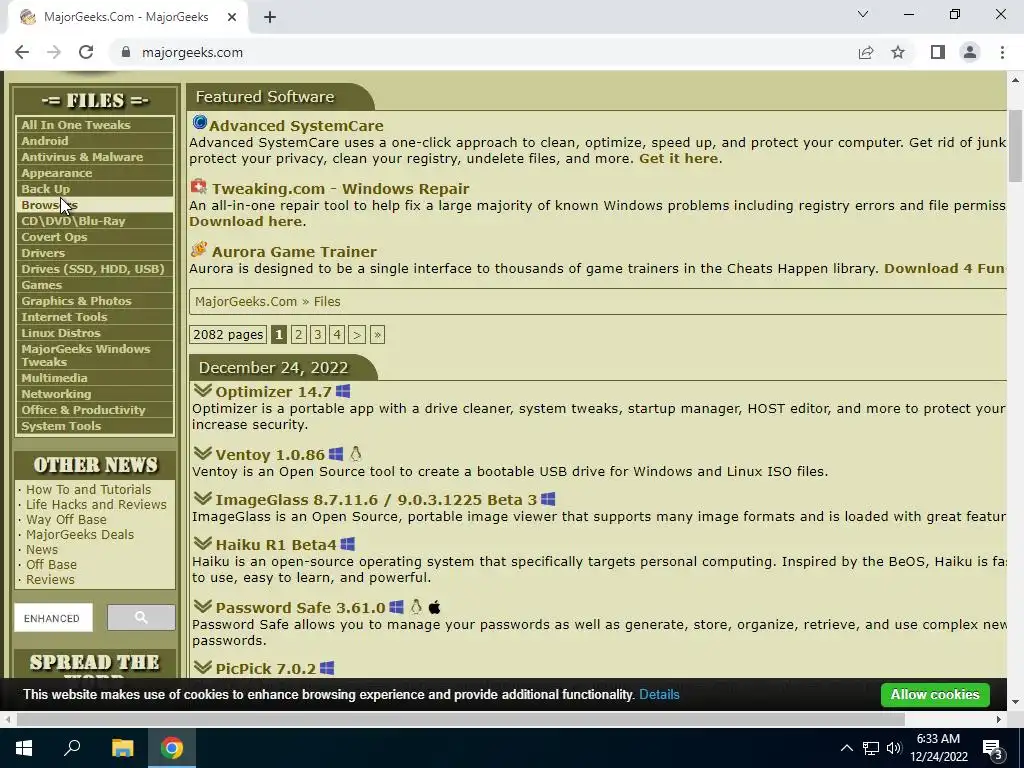The height and width of the screenshot is (768, 1024).
Task: Expand the Ventoy 1.0.86 entry arrow
Action: 203,453
